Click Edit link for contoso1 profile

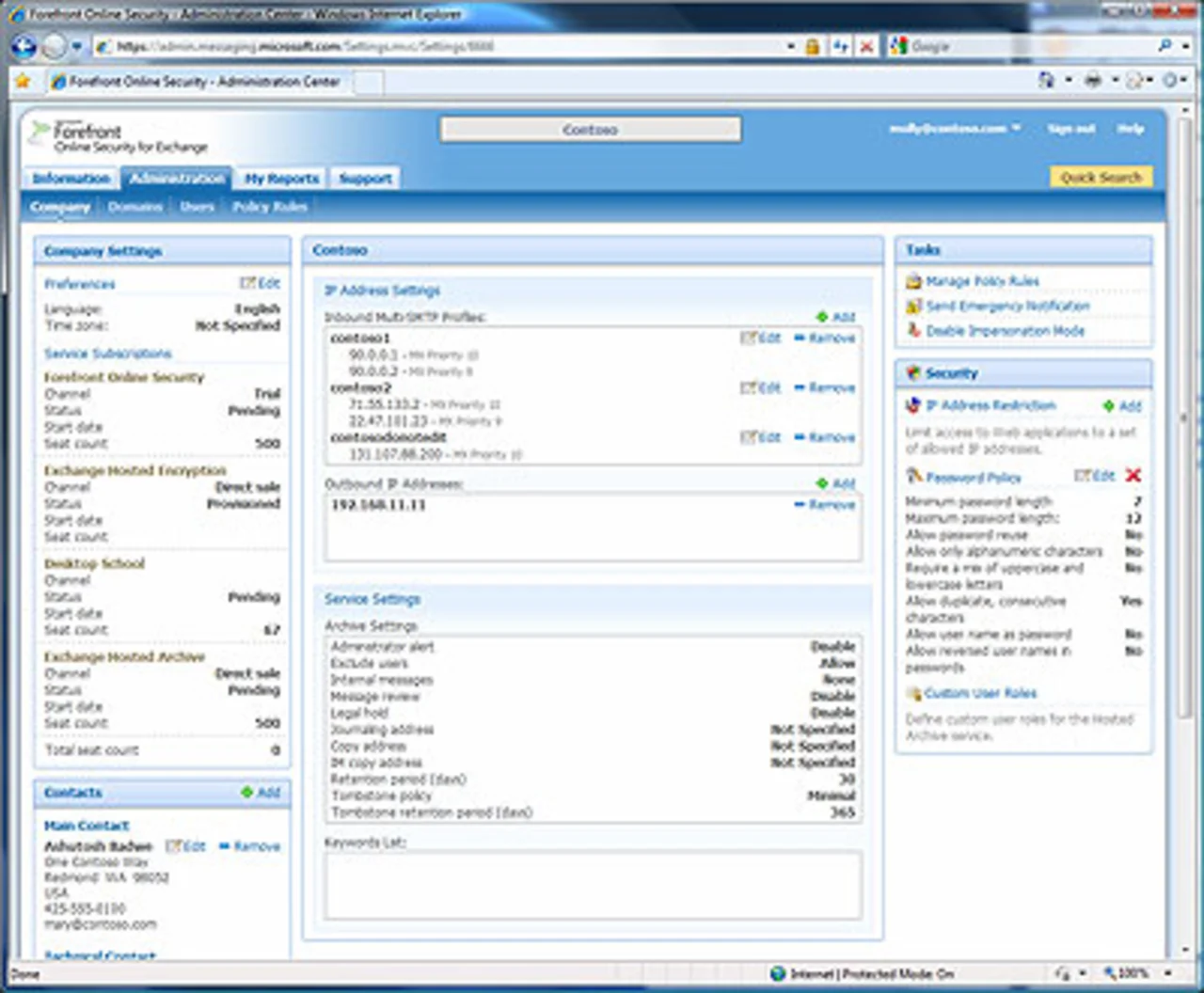coord(762,338)
